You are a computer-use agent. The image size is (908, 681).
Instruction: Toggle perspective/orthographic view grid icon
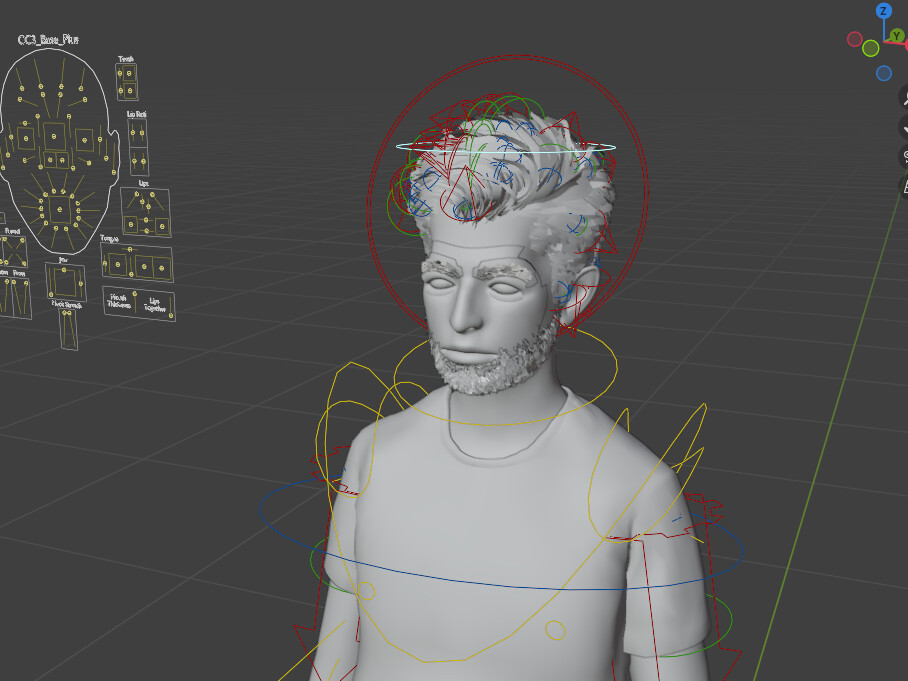(x=905, y=186)
